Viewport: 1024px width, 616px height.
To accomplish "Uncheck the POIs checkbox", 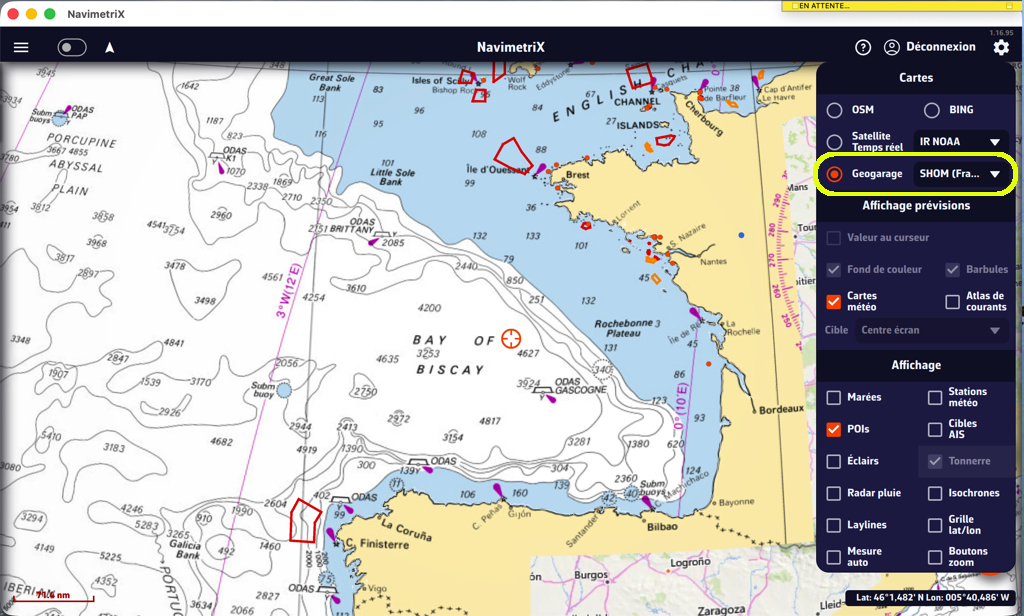I will [x=833, y=429].
